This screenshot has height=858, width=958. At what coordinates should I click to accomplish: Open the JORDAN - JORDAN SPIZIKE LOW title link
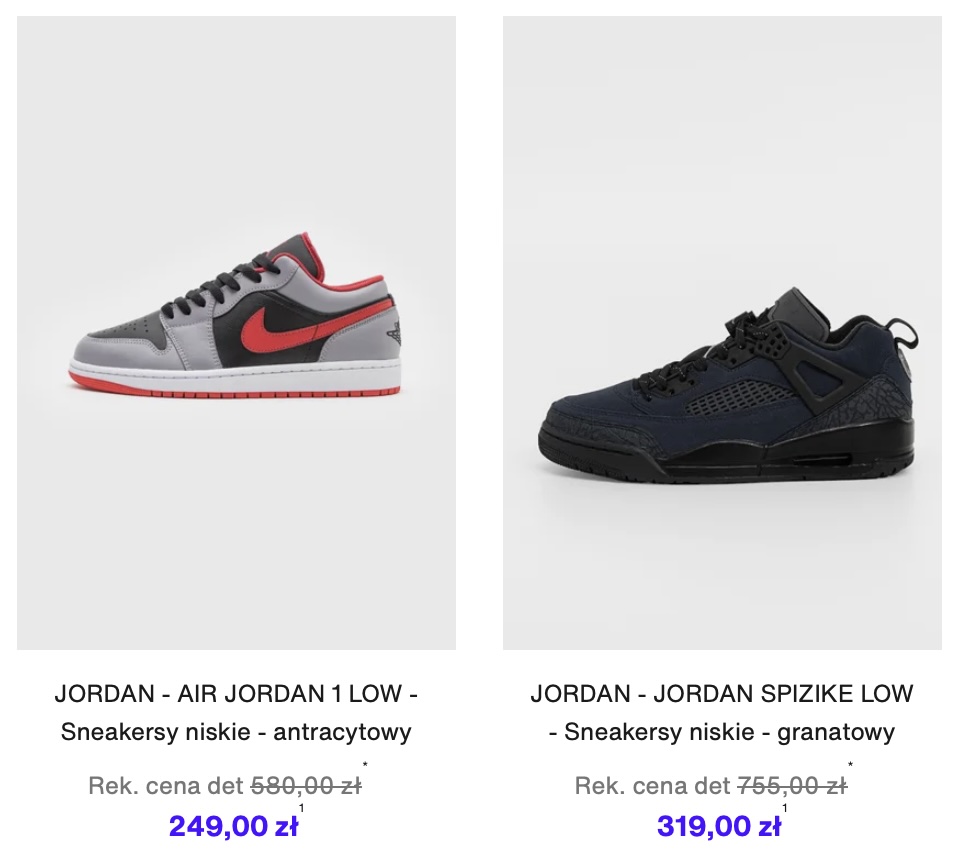point(722,694)
